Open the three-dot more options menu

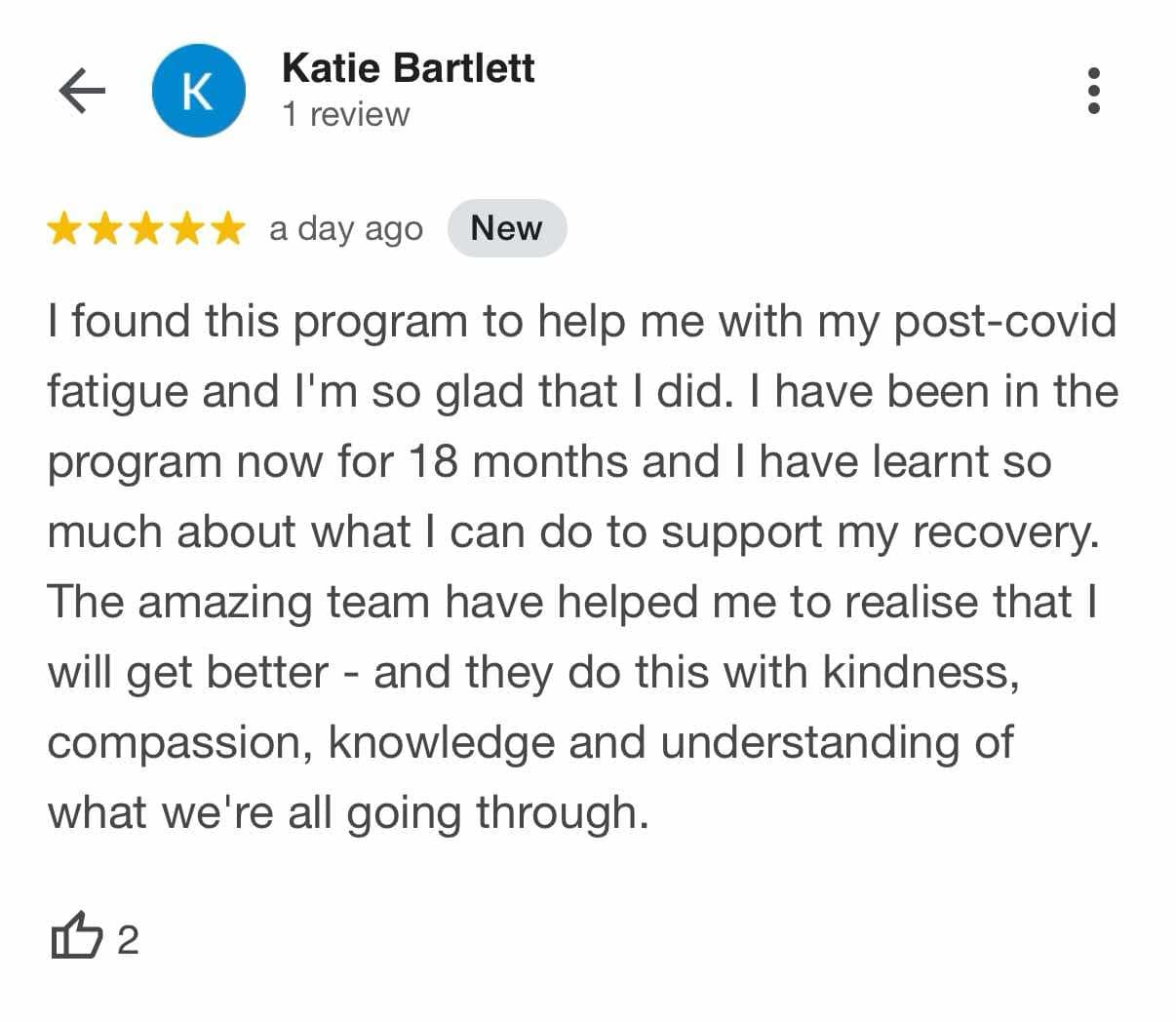(x=1094, y=91)
